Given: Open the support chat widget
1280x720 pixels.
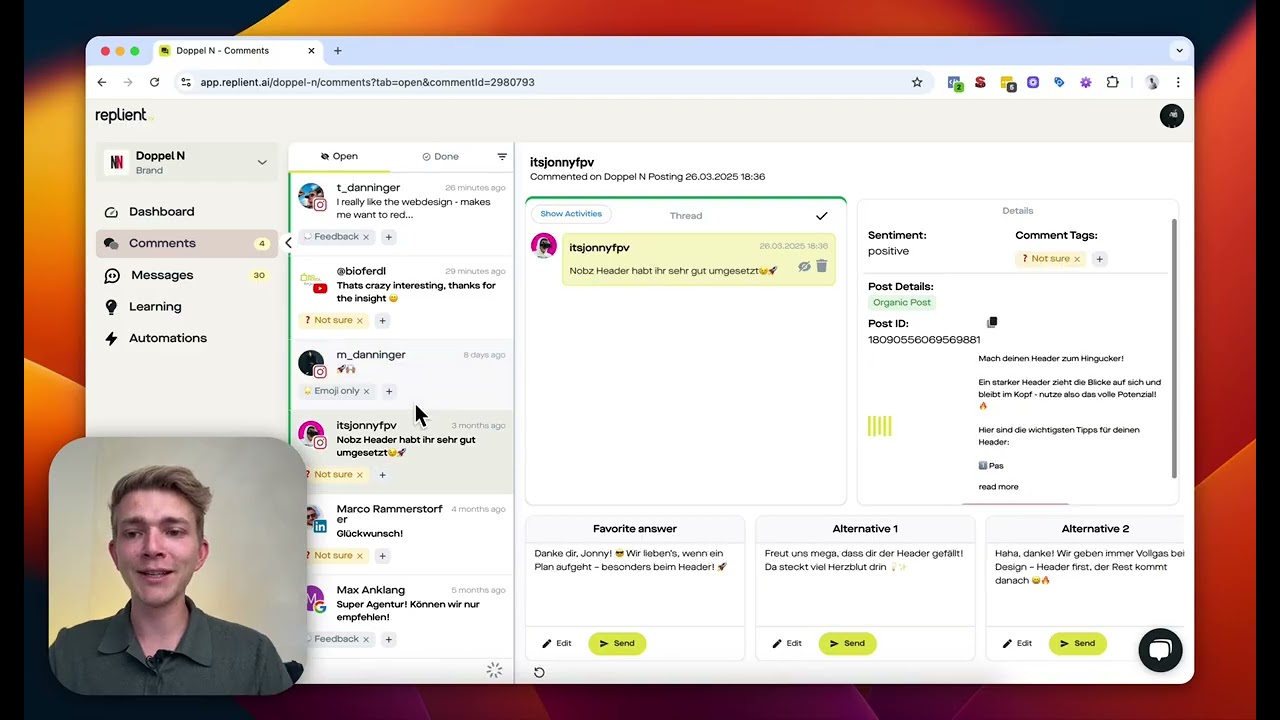Looking at the screenshot, I should [1160, 650].
